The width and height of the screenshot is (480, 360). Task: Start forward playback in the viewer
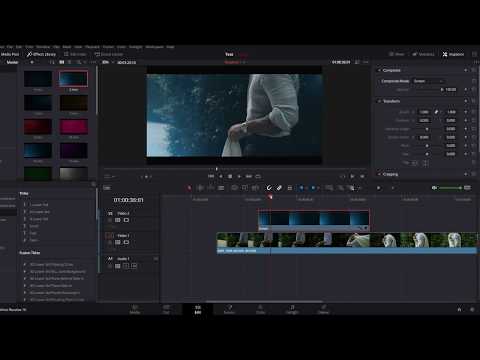point(239,176)
